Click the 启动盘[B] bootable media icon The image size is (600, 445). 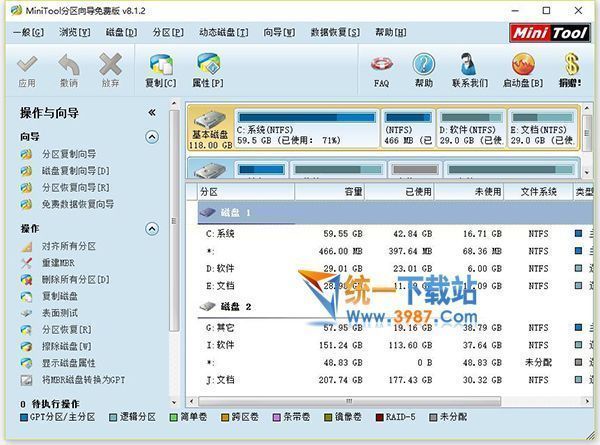(523, 65)
